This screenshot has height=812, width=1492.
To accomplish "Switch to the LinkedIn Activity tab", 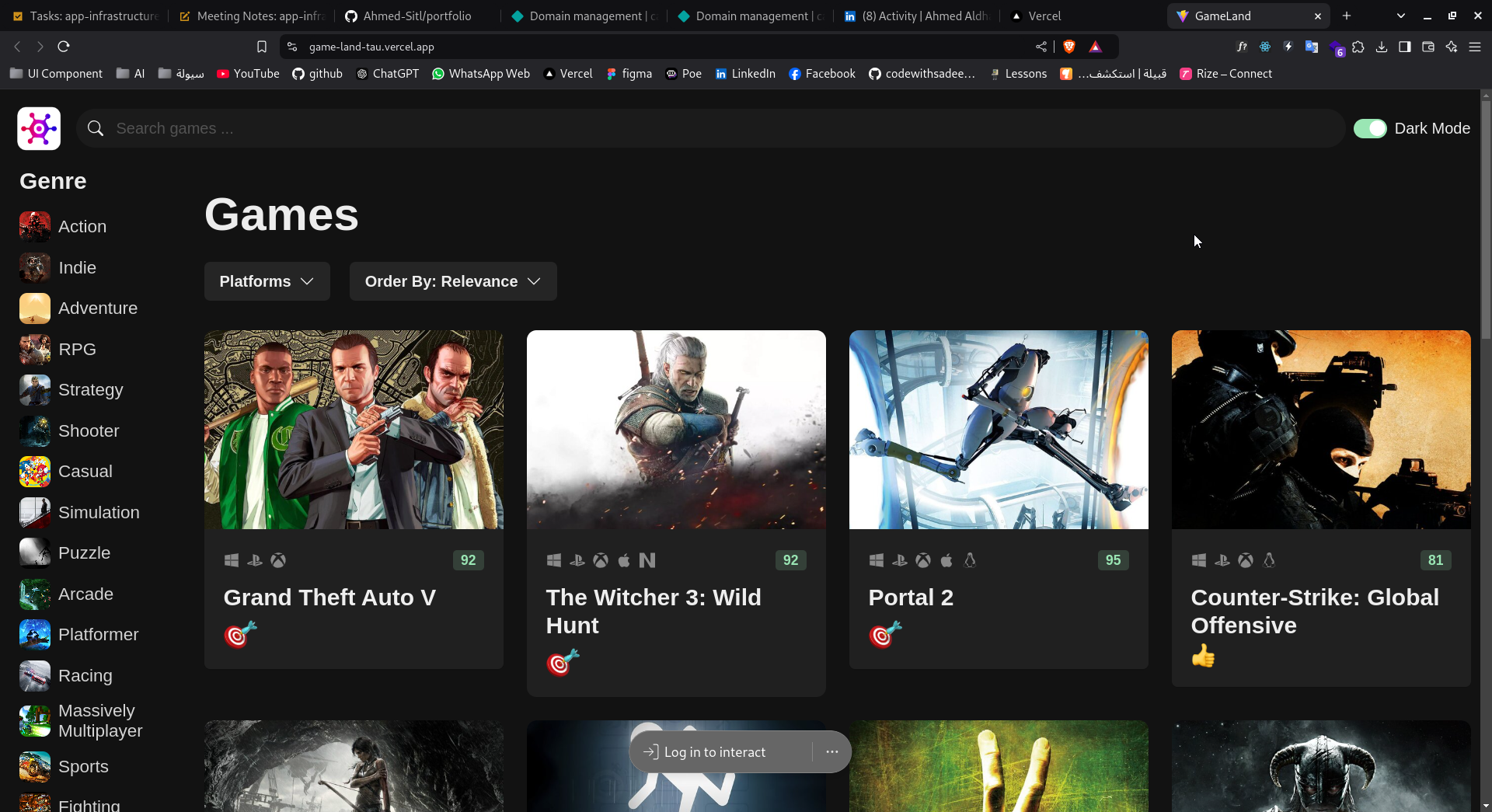I will [917, 16].
